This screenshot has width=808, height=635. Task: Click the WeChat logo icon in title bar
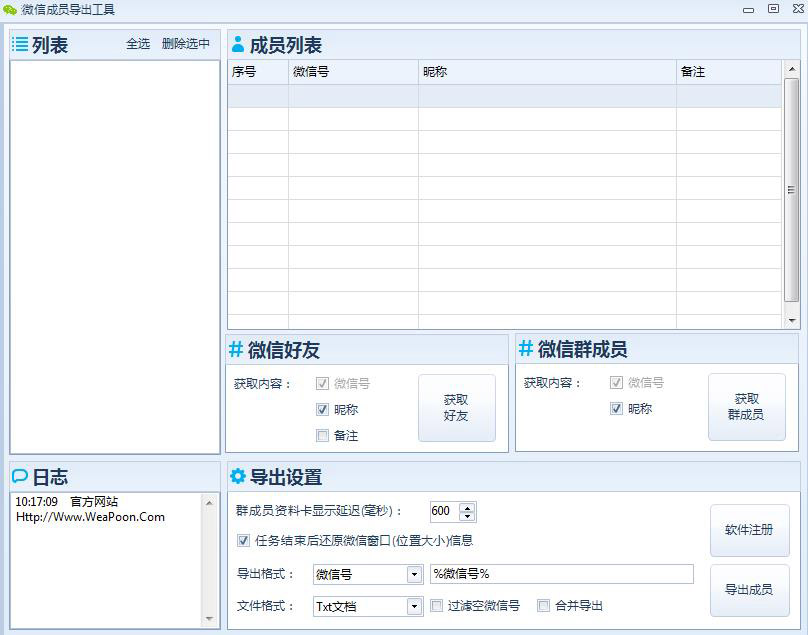pyautogui.click(x=10, y=9)
